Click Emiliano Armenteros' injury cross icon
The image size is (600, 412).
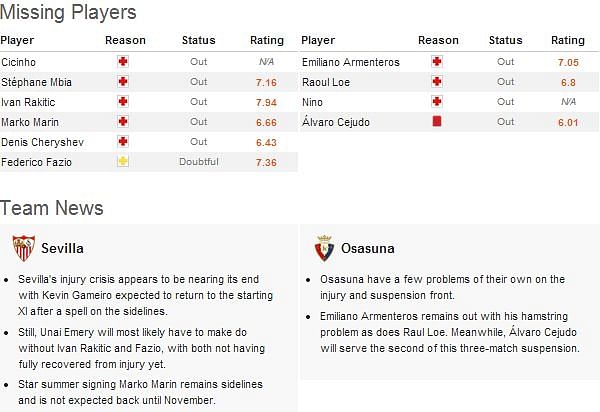(437, 62)
